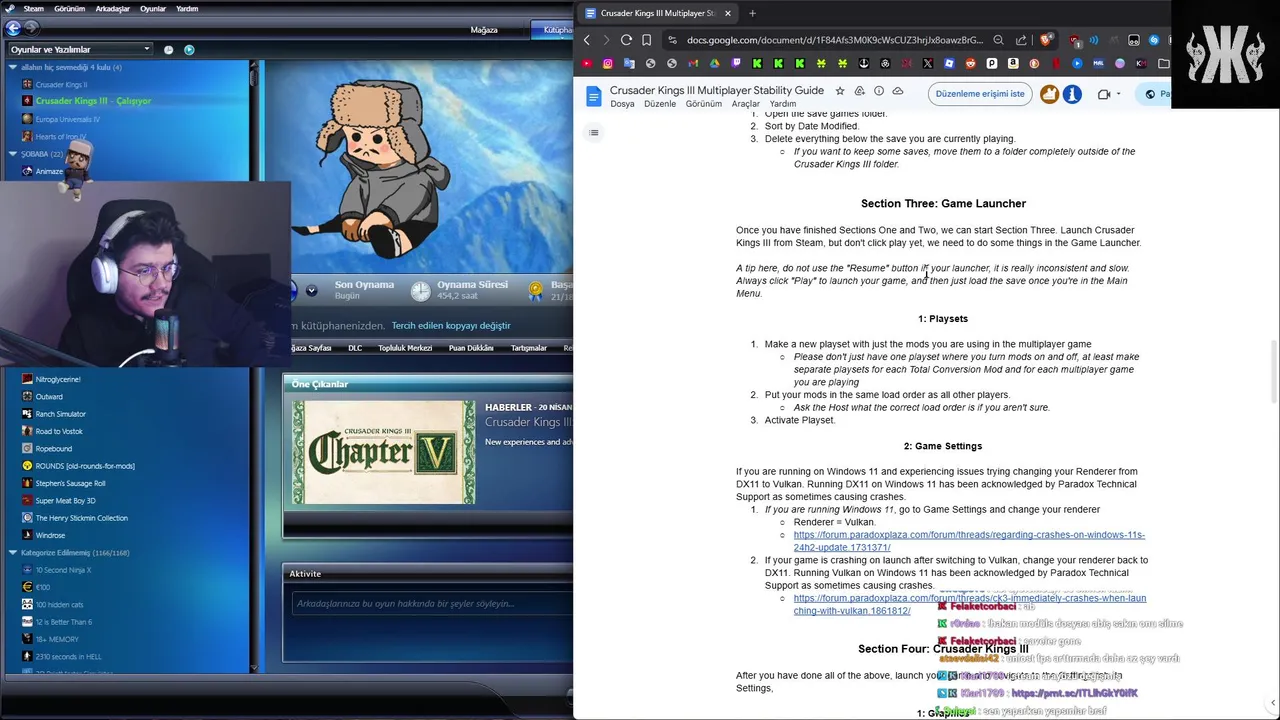Viewport: 1280px width, 720px height.
Task: Open the Oyunlar menu in Steam
Action: (x=153, y=9)
